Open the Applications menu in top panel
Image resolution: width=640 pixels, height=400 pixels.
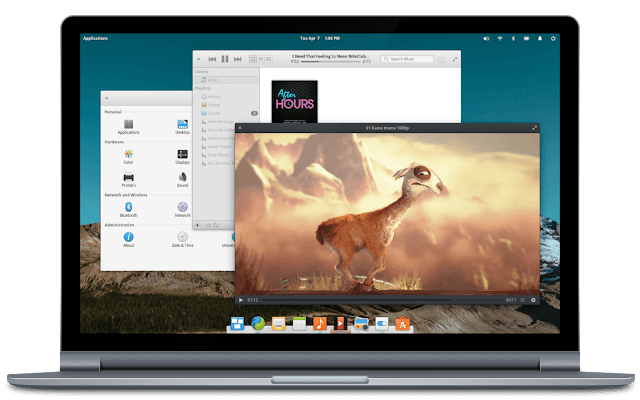click(x=95, y=38)
